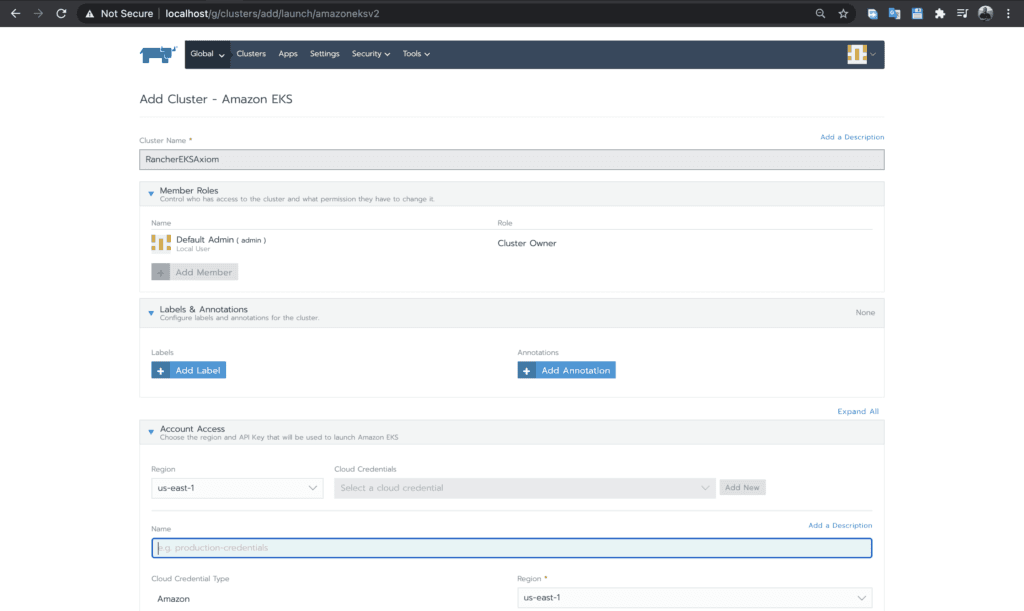The width and height of the screenshot is (1024, 611).
Task: Click the Amazon credential type text
Action: point(174,599)
